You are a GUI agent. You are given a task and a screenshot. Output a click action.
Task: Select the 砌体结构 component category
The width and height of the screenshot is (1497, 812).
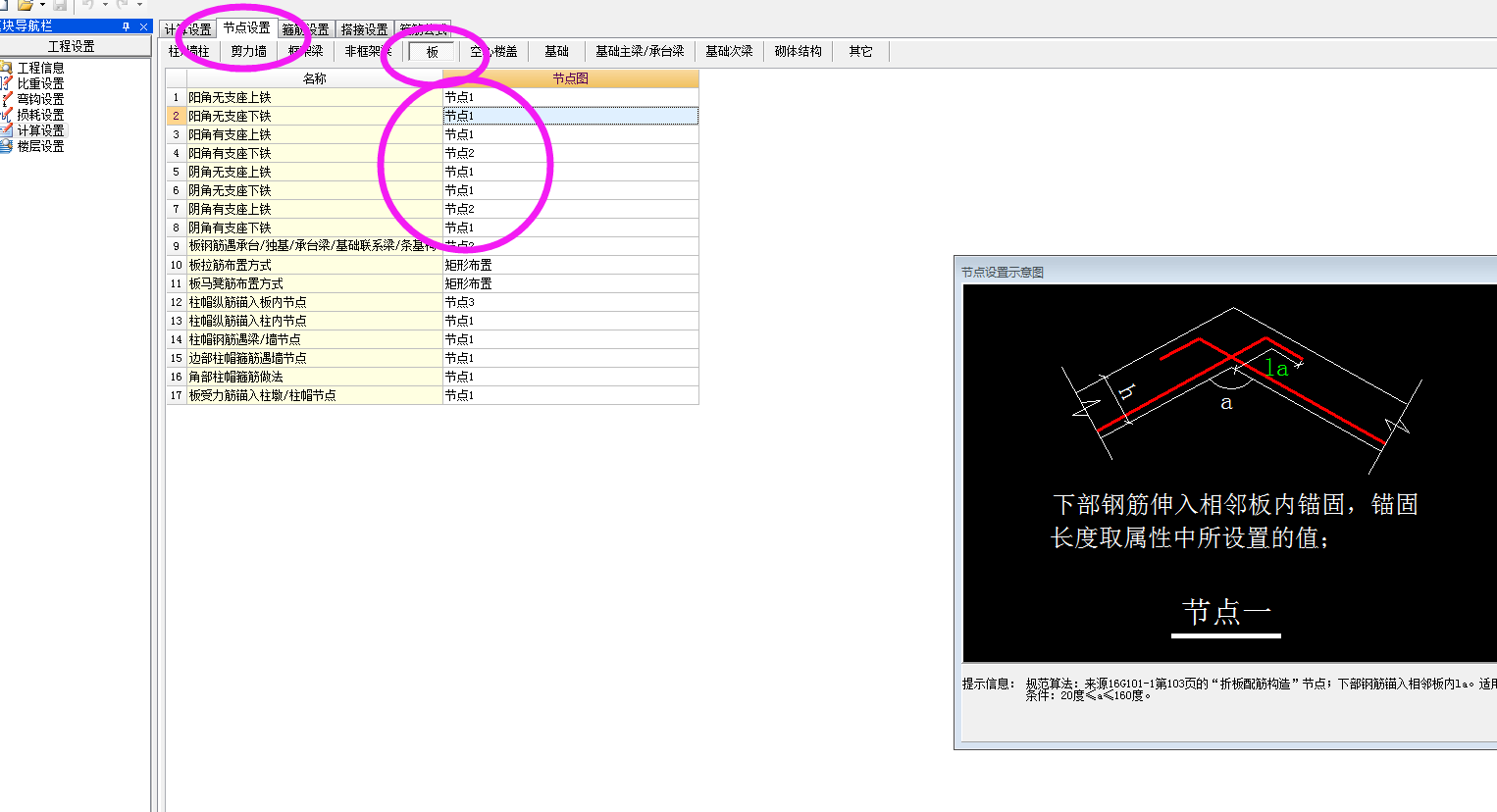pos(798,51)
